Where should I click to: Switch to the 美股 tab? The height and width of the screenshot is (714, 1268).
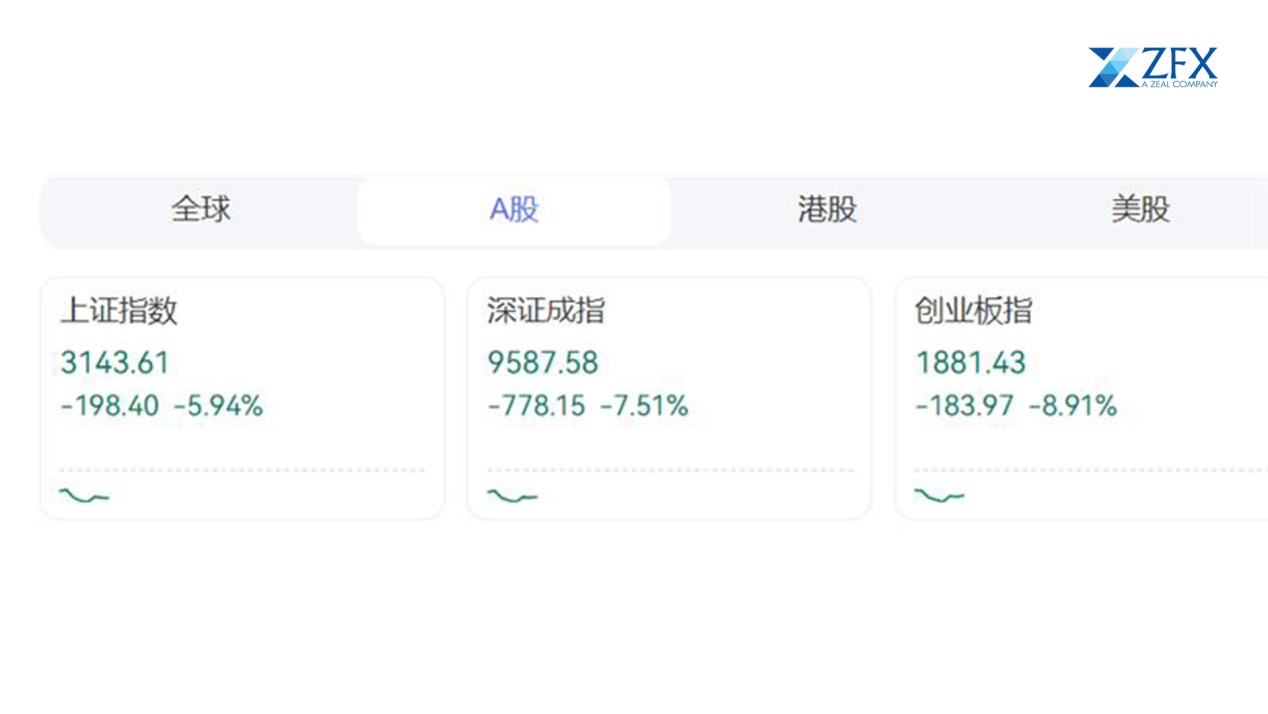[x=1140, y=210]
